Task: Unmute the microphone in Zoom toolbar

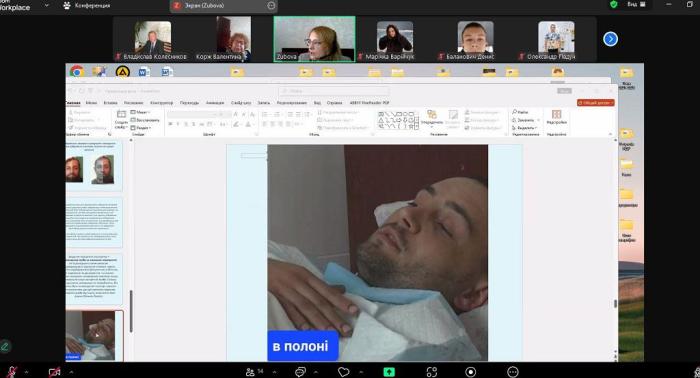Action: point(12,371)
